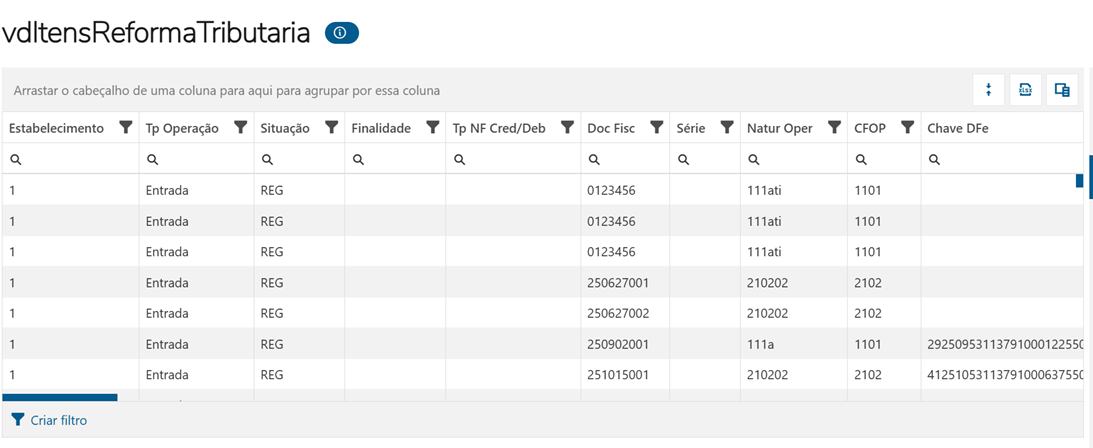Open filter for Tp Operação column
The width and height of the screenshot is (1093, 448).
coord(241,128)
